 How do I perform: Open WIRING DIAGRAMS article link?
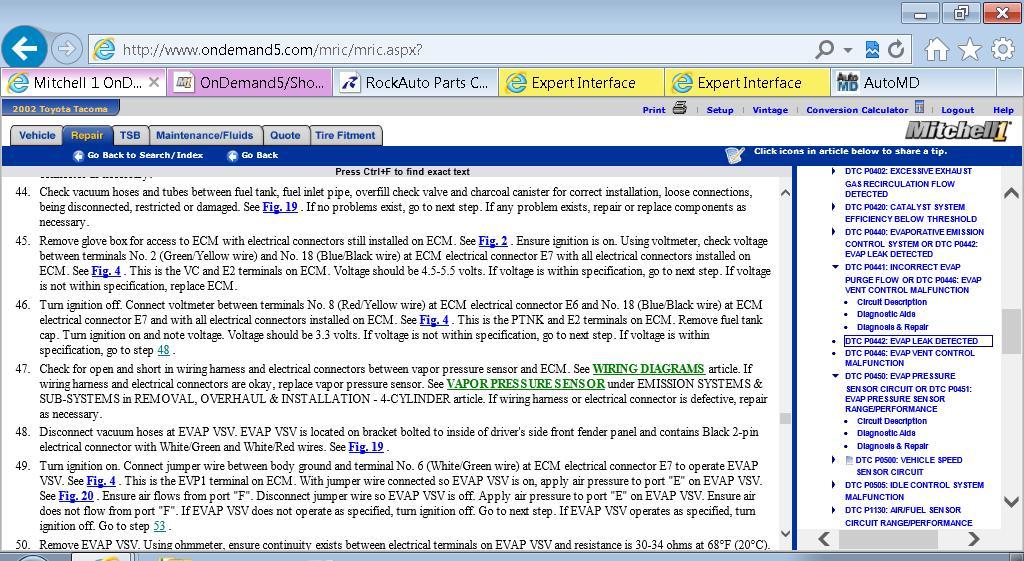click(x=648, y=369)
